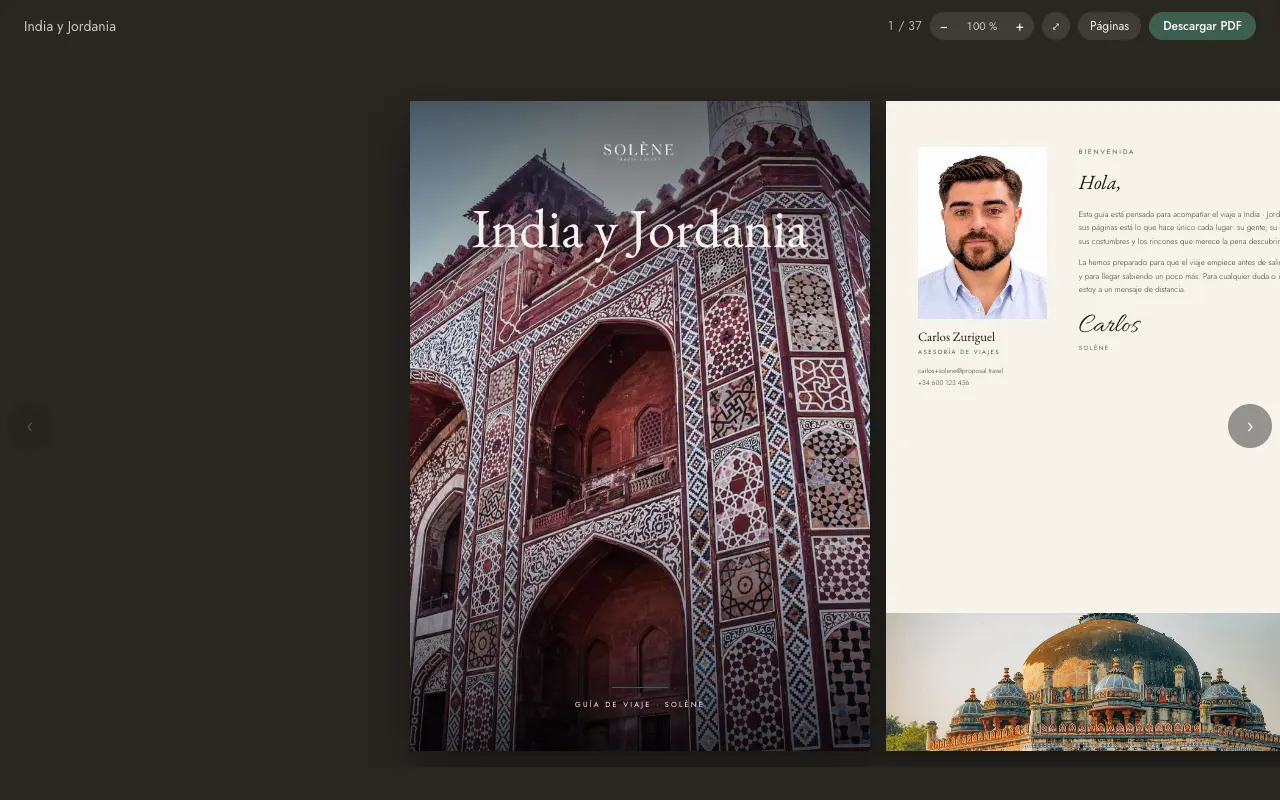The height and width of the screenshot is (800, 1280).
Task: Click the 1 / 37 page counter
Action: pyautogui.click(x=905, y=26)
